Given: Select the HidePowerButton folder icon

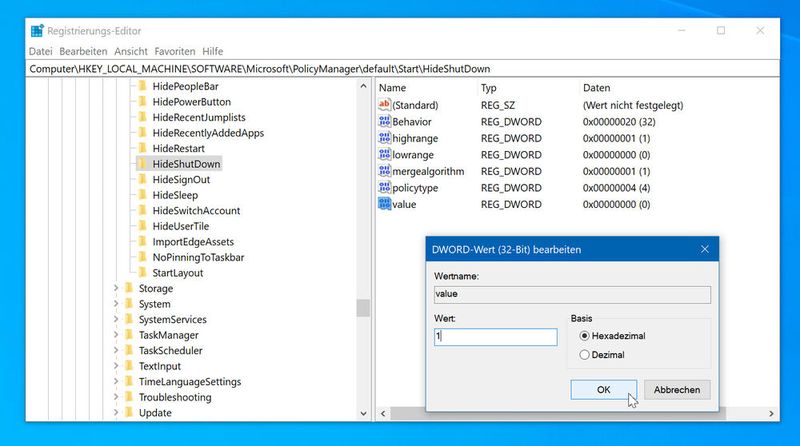Looking at the screenshot, I should pyautogui.click(x=143, y=102).
